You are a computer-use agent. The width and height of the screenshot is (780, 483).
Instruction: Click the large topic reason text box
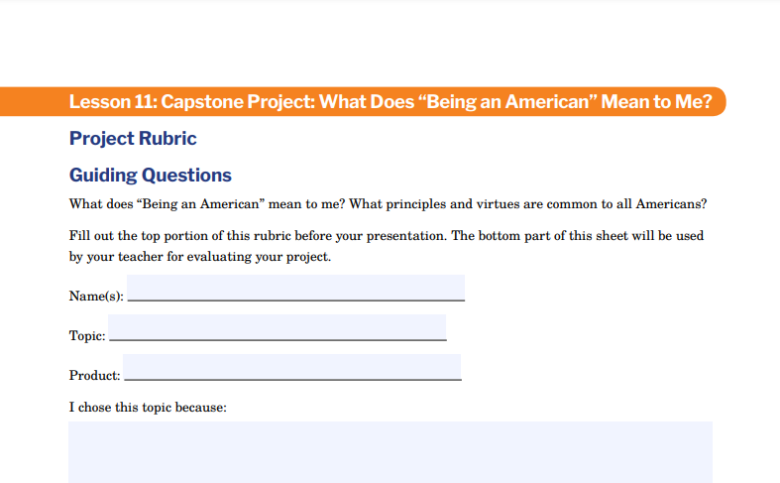click(390, 452)
